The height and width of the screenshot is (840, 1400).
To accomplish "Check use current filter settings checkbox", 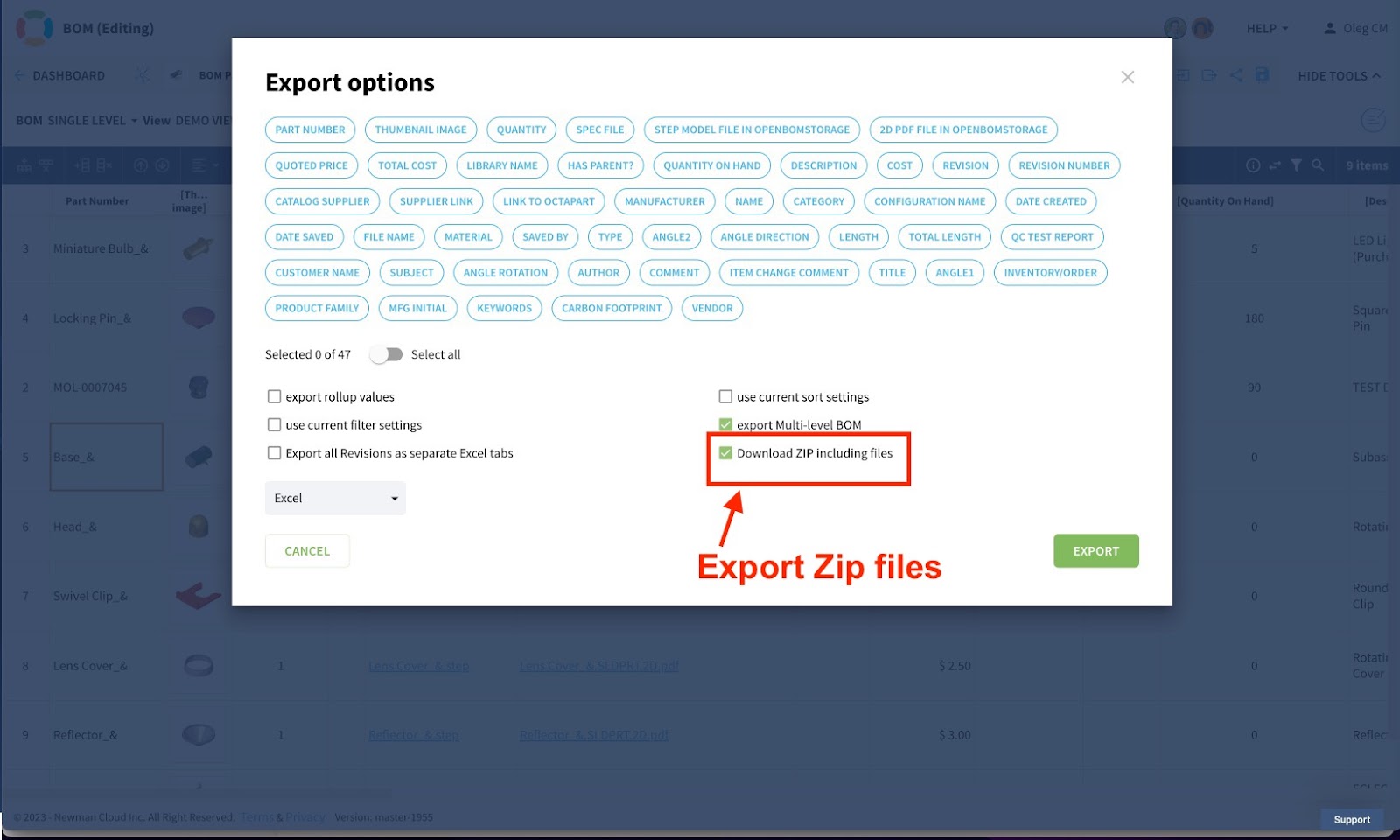I will point(274,424).
